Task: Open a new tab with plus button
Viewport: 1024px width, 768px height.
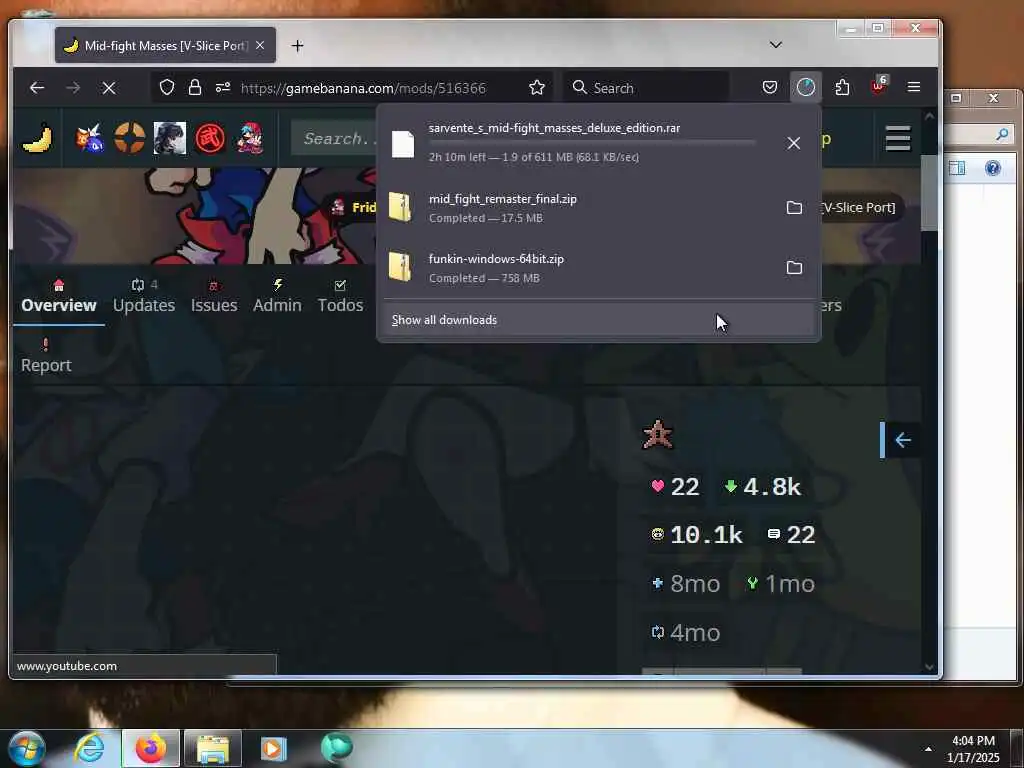Action: click(297, 46)
